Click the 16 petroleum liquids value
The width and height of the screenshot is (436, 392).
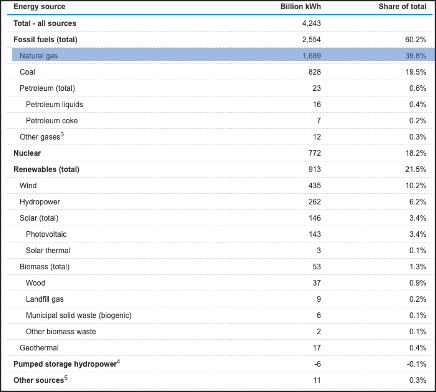pyautogui.click(x=317, y=105)
